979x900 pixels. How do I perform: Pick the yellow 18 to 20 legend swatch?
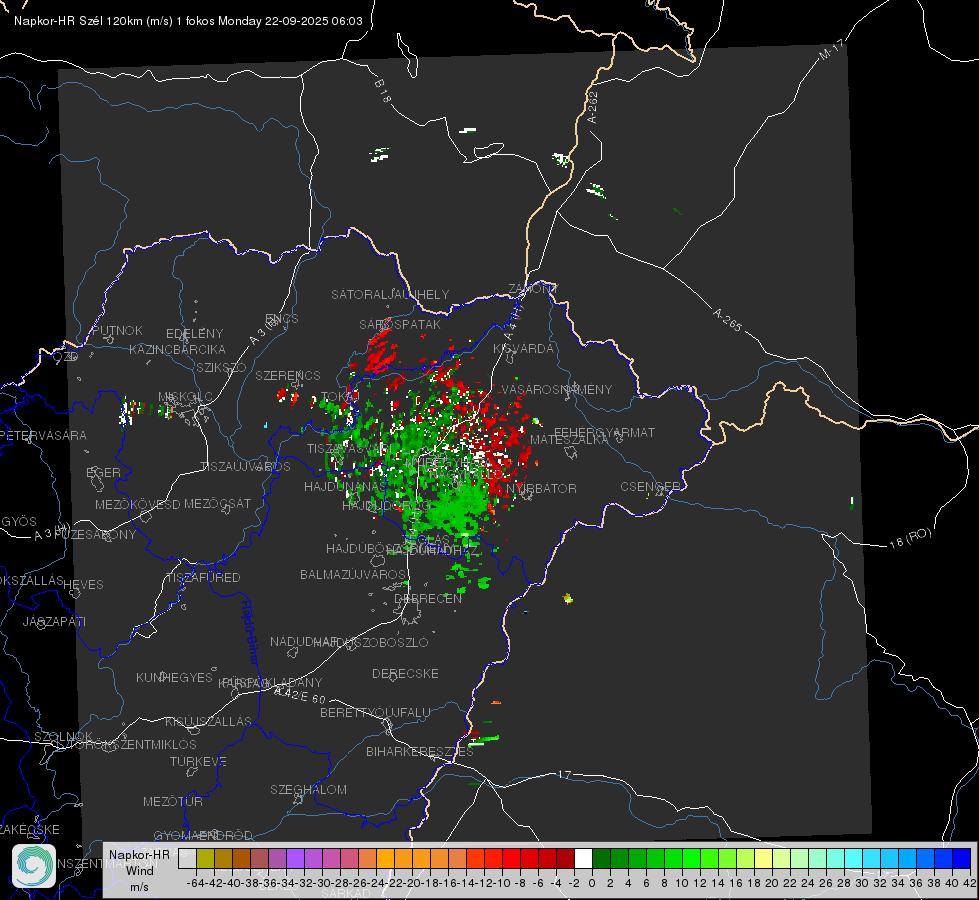pyautogui.click(x=764, y=858)
